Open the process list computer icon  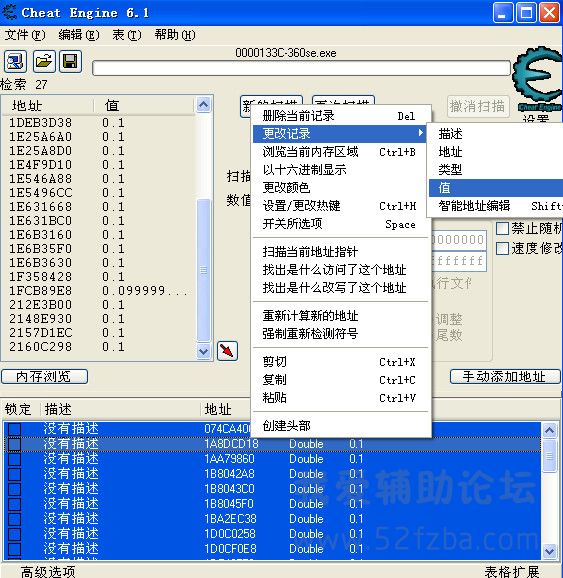(15, 62)
